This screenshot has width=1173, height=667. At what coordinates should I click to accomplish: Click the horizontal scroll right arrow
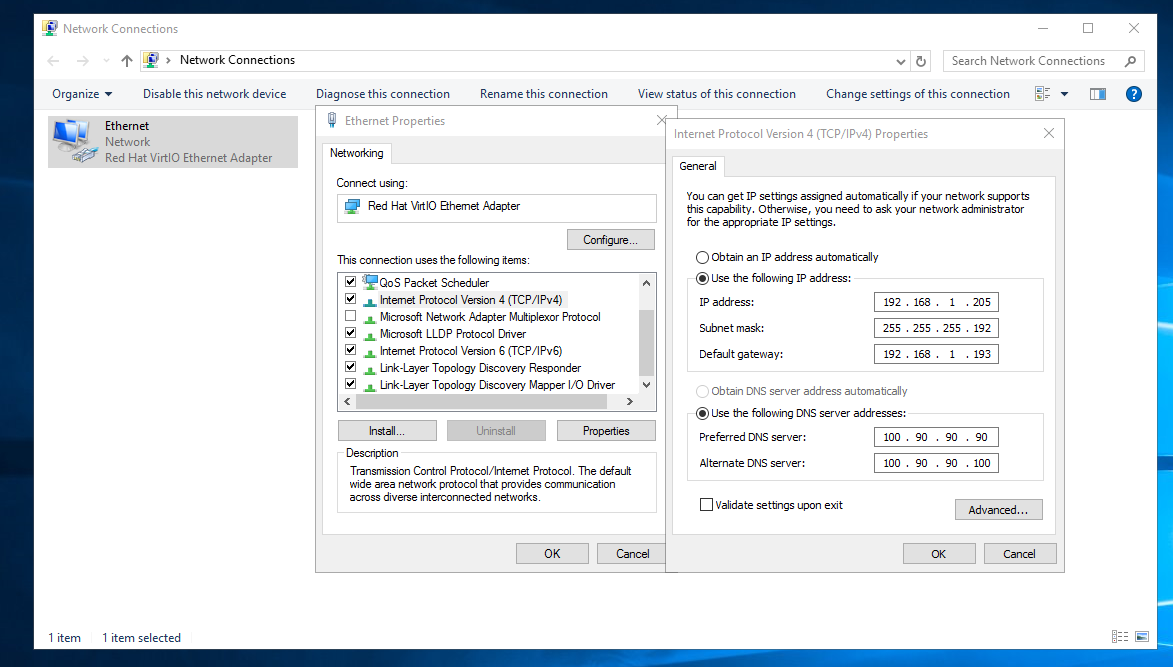(630, 402)
